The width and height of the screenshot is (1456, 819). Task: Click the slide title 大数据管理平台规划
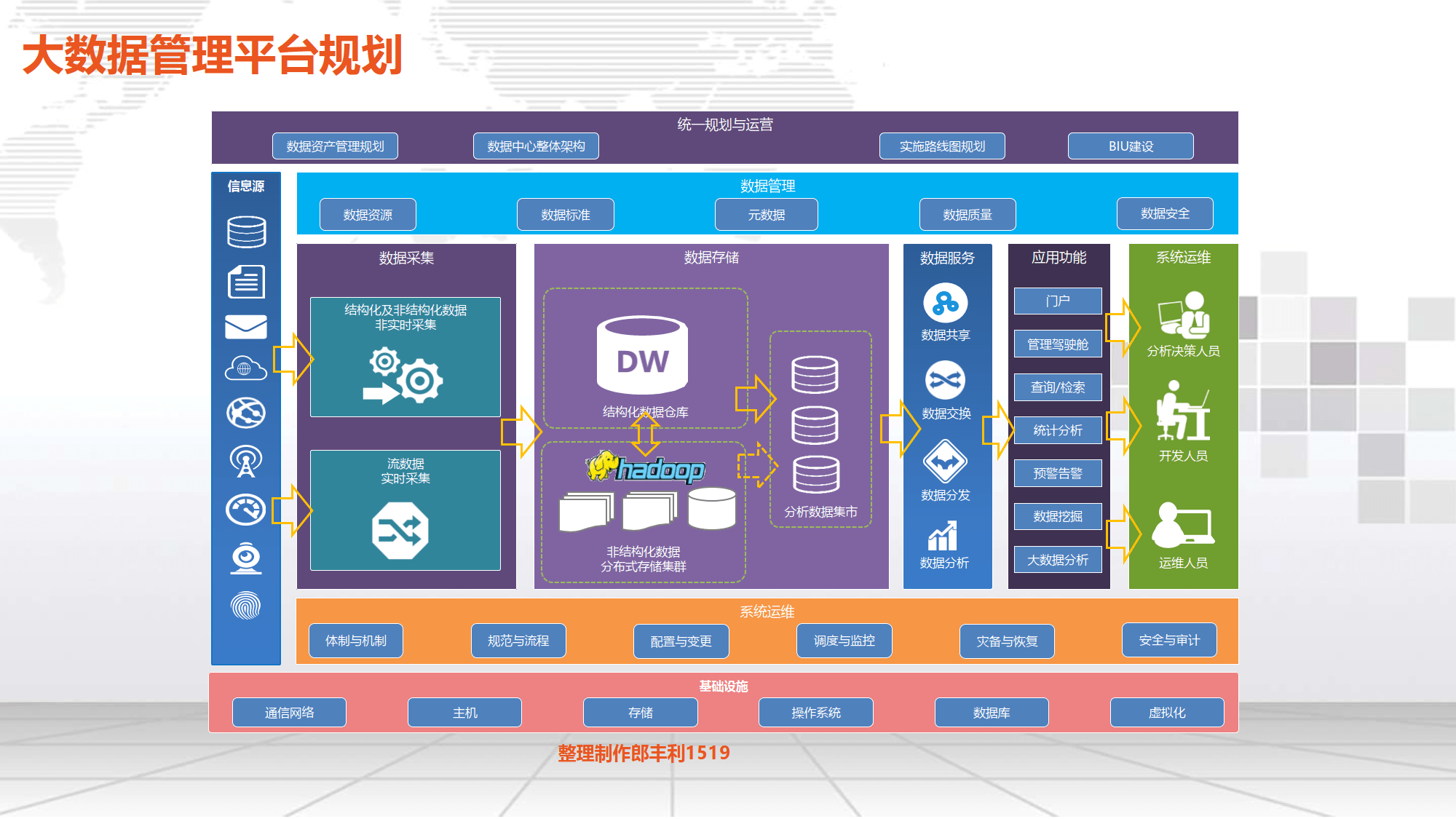[x=213, y=55]
